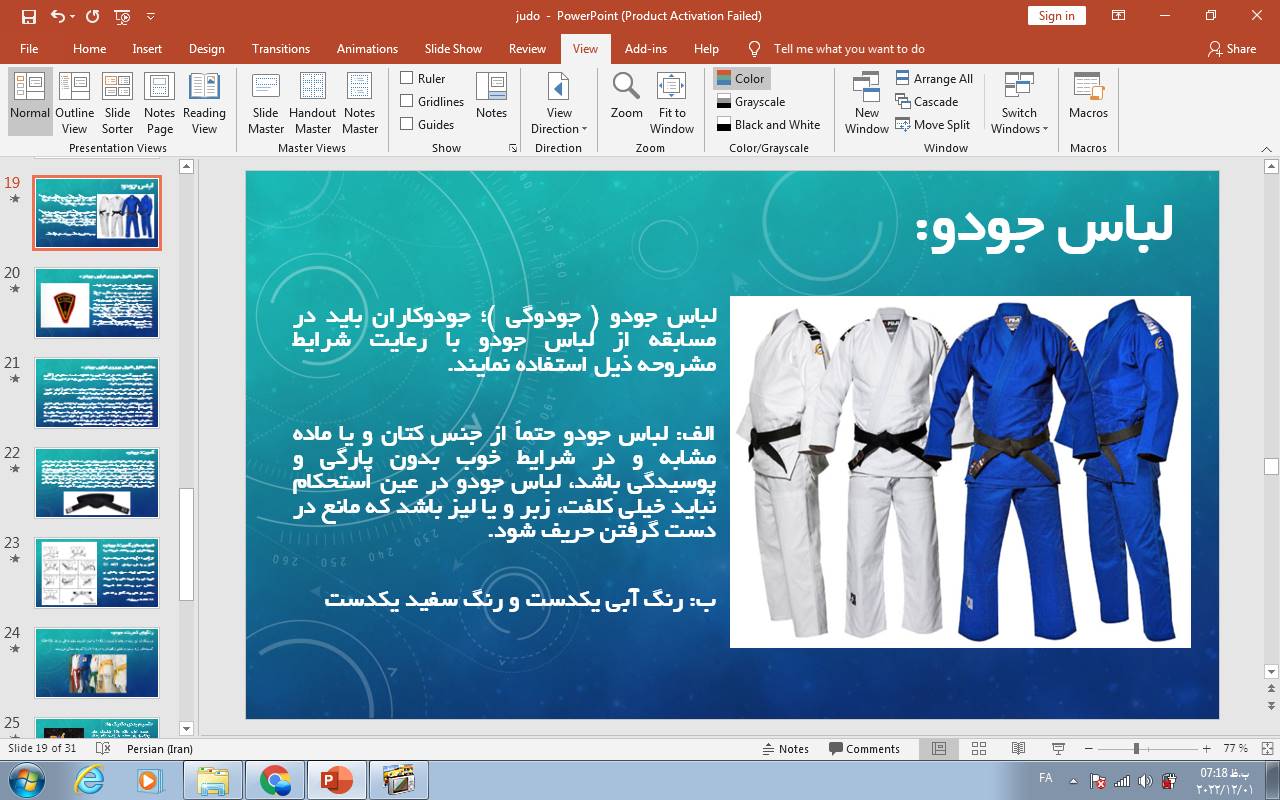Turn on the Guides checkbox
This screenshot has height=800, width=1280.
pos(407,124)
